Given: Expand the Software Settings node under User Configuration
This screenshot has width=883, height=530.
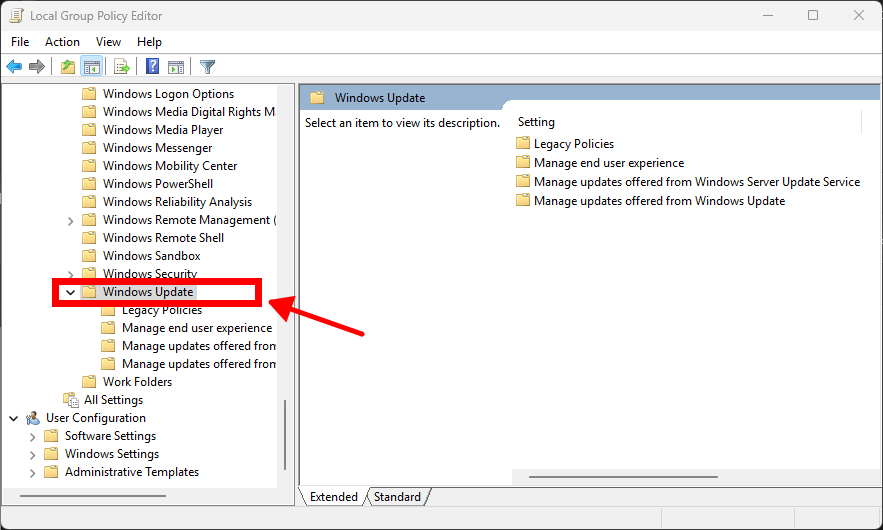Looking at the screenshot, I should [x=32, y=436].
